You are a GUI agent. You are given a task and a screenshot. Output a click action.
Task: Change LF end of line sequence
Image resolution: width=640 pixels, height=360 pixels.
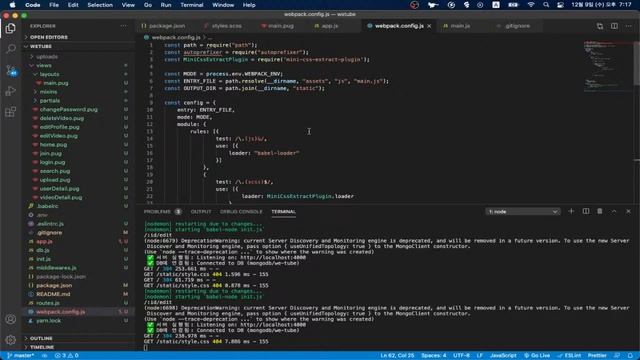click(x=480, y=356)
